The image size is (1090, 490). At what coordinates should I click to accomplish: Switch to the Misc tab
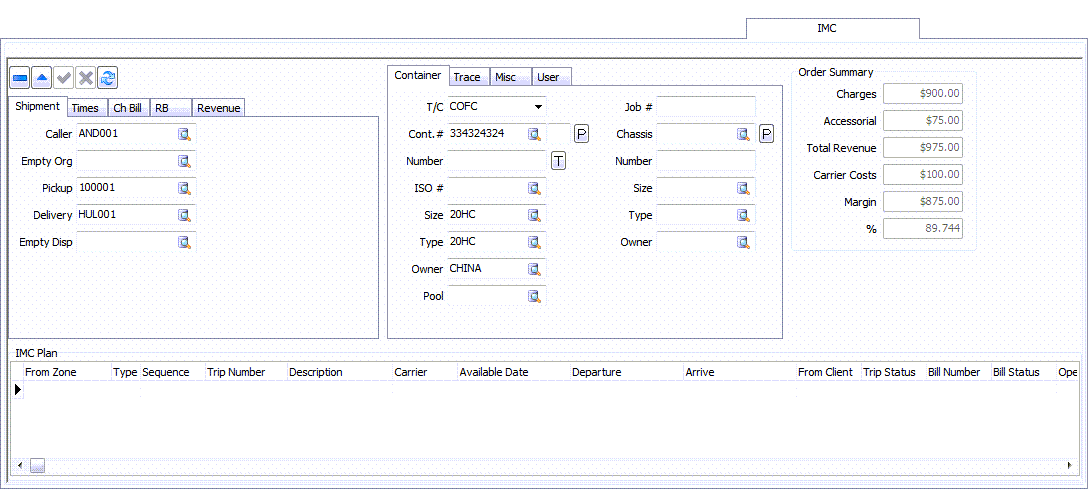[506, 77]
